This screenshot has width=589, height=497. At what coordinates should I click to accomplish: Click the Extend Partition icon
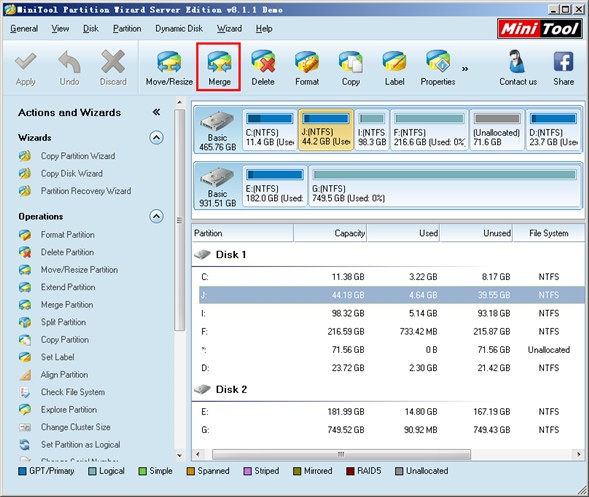pos(25,287)
